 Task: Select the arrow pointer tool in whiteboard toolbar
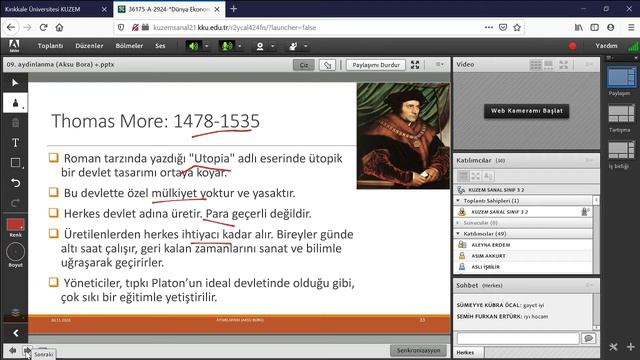(15, 83)
